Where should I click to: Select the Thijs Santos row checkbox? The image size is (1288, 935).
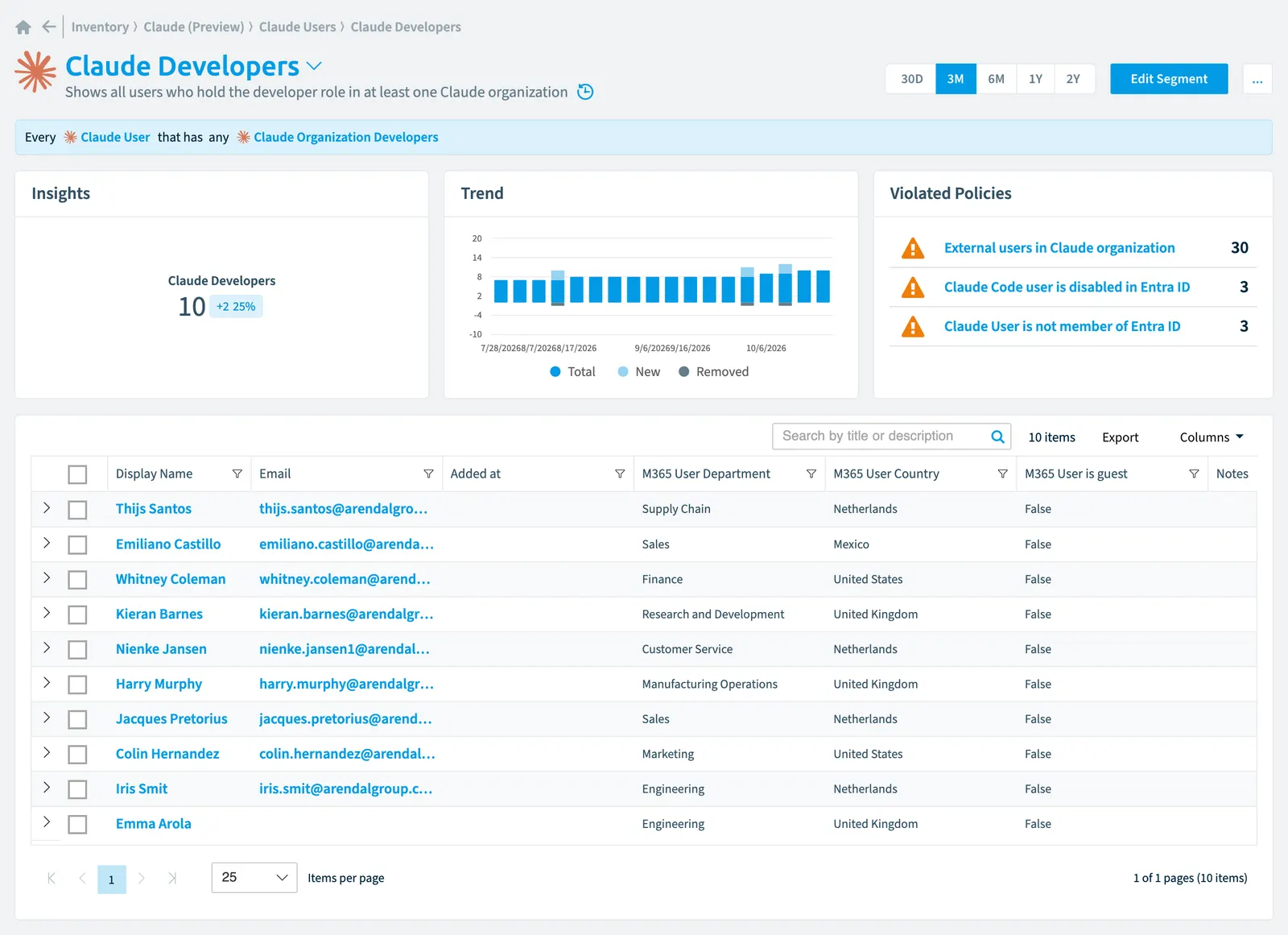77,510
